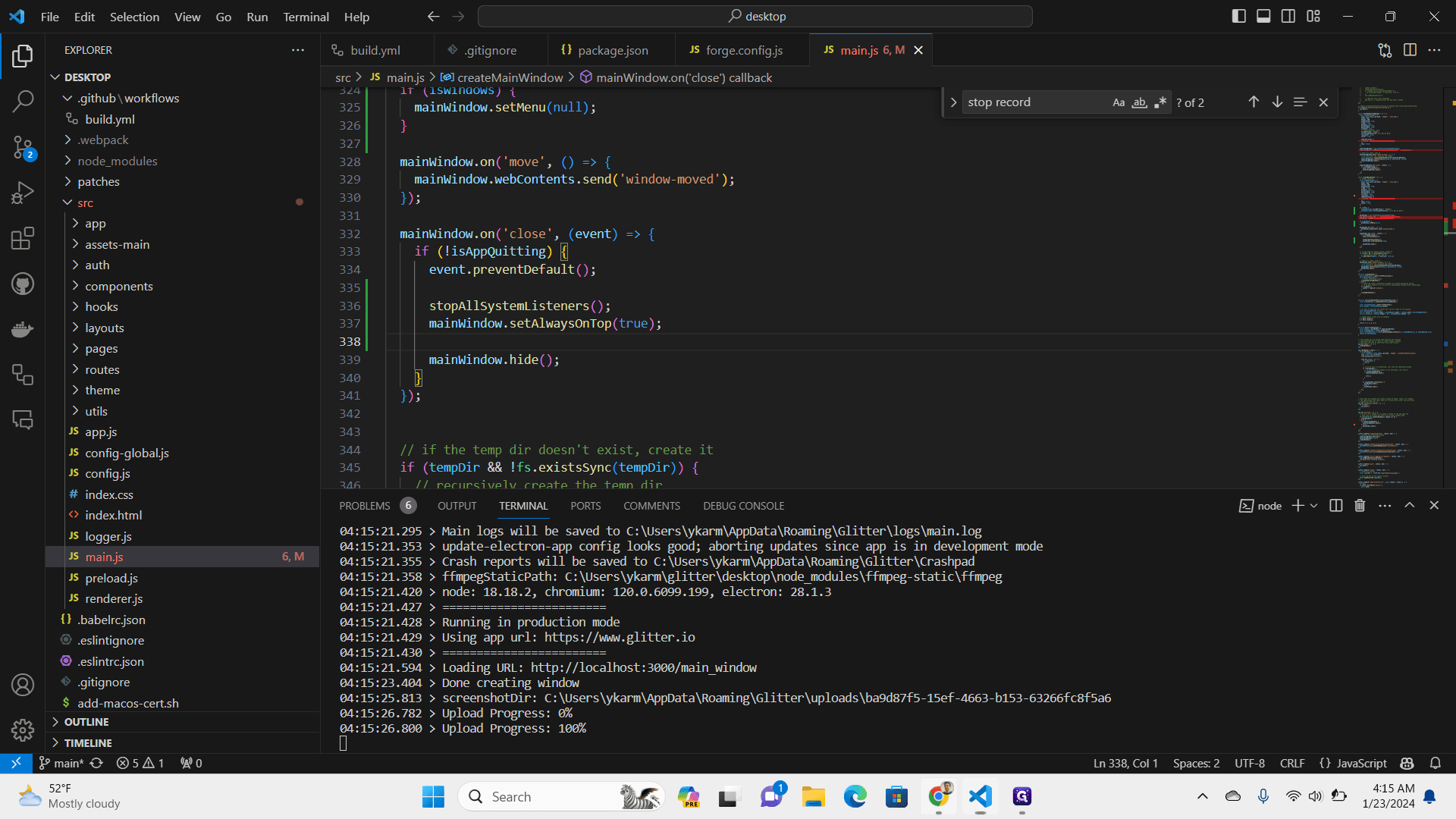
Task: Toggle Use Regular Expression in find widget
Action: click(x=1160, y=102)
